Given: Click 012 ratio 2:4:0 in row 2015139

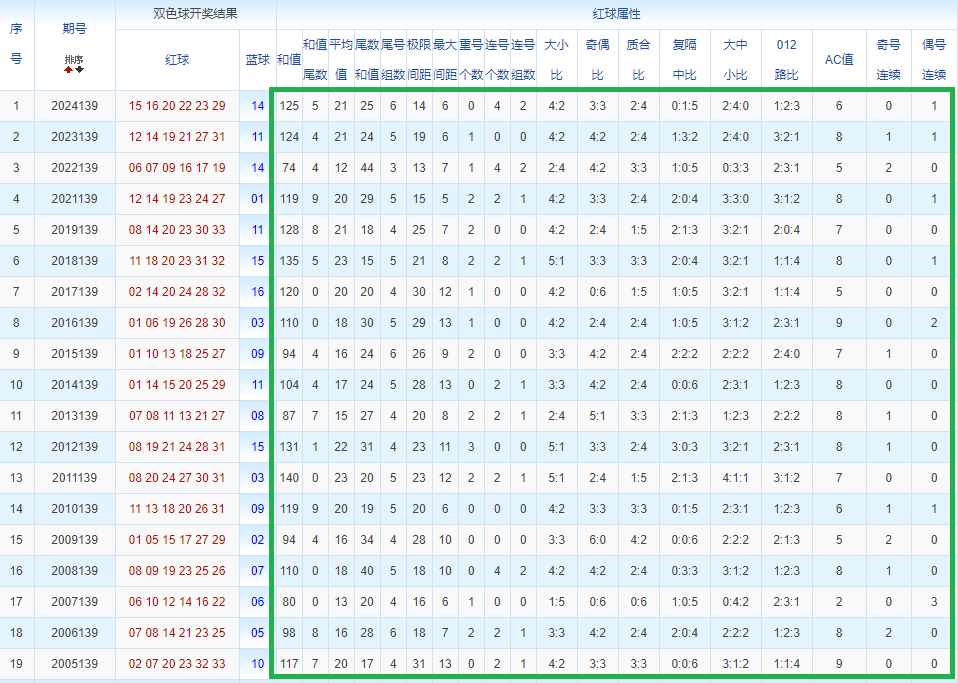Looking at the screenshot, I should 787,354.
